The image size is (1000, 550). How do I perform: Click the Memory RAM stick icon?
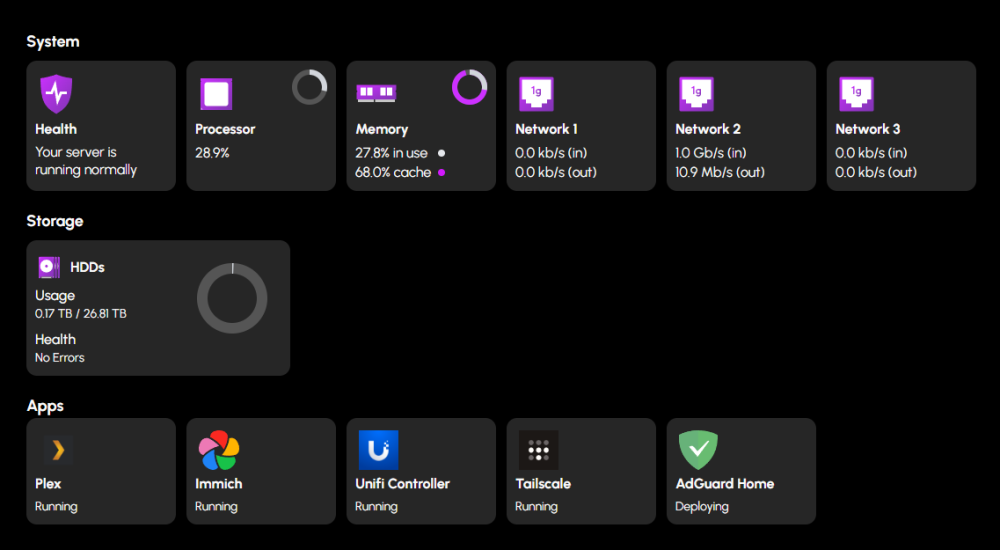(x=376, y=93)
